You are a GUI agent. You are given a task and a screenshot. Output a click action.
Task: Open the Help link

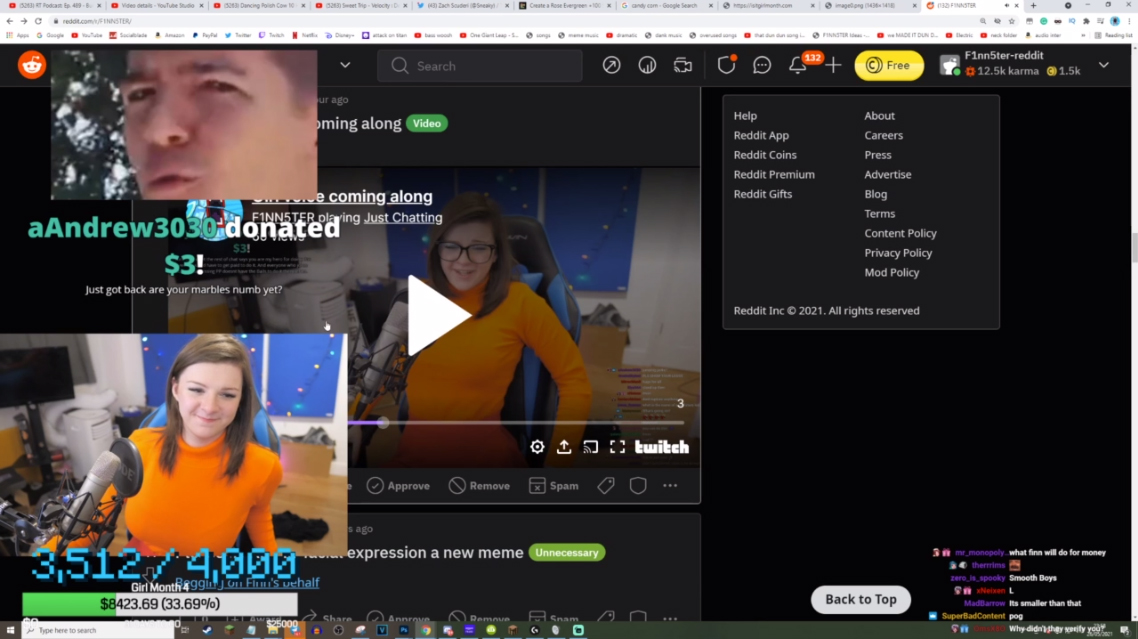click(x=745, y=115)
